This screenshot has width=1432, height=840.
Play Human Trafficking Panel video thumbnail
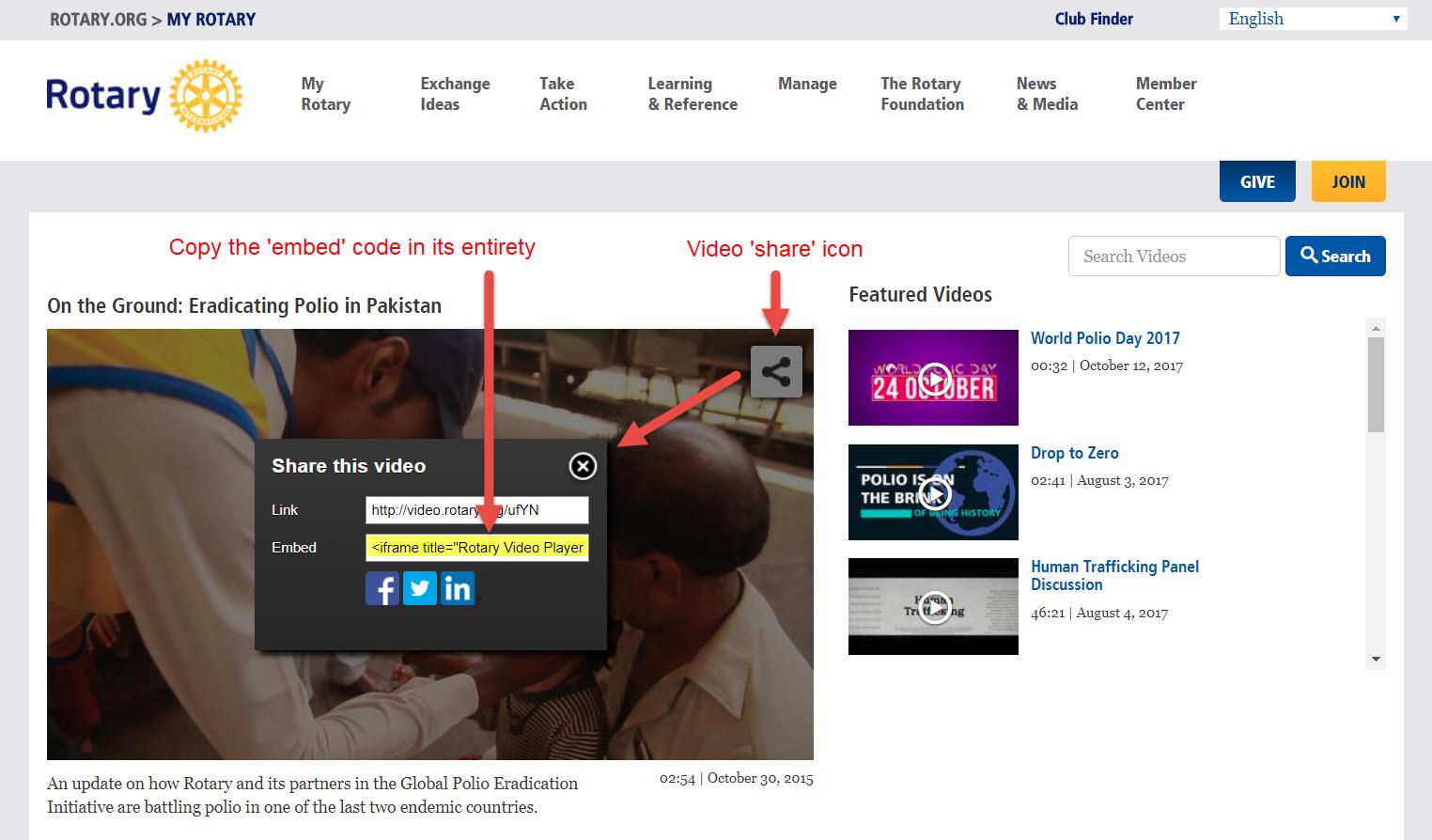933,606
